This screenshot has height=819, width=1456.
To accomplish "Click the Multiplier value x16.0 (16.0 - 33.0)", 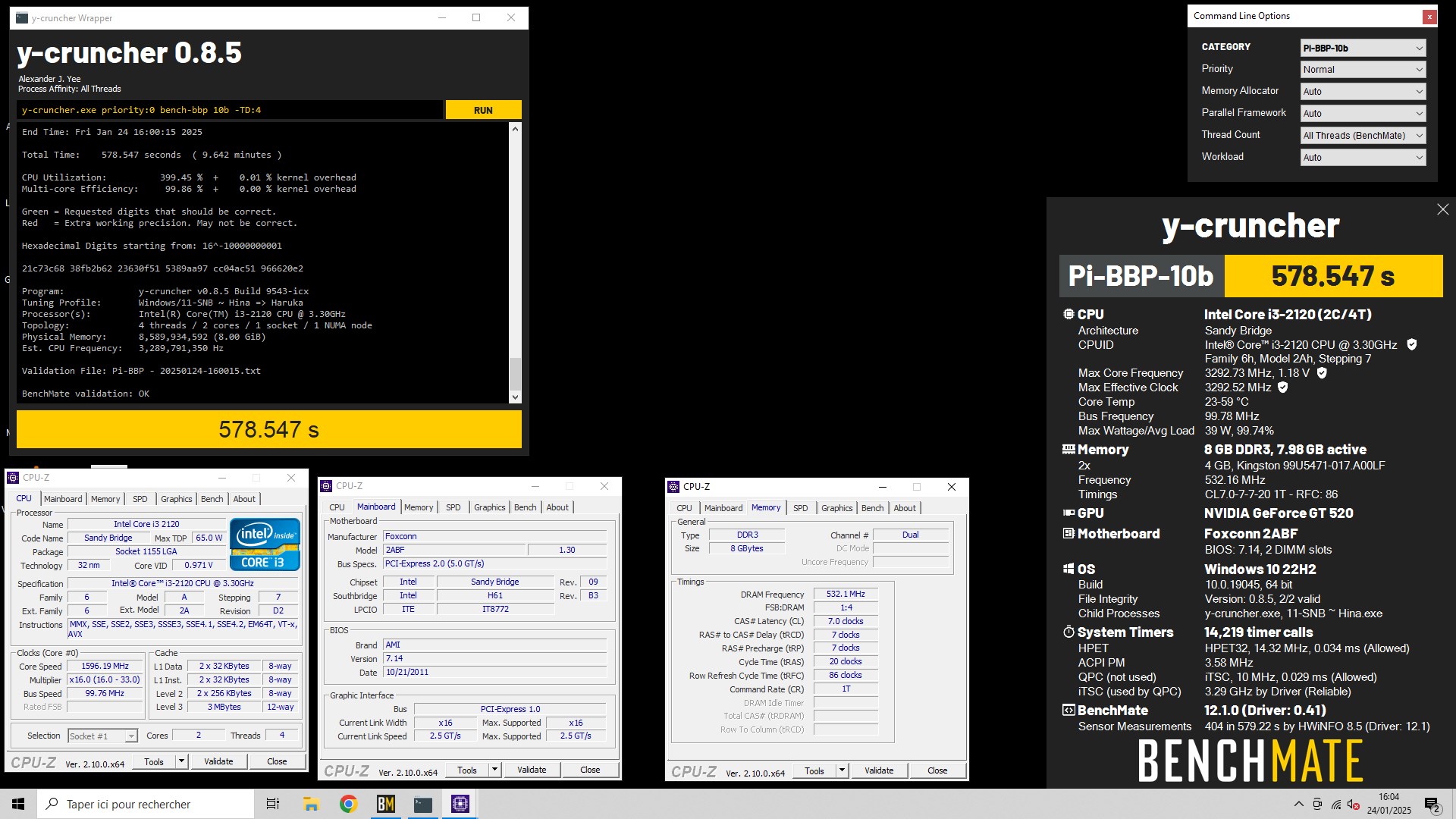I will (x=105, y=679).
